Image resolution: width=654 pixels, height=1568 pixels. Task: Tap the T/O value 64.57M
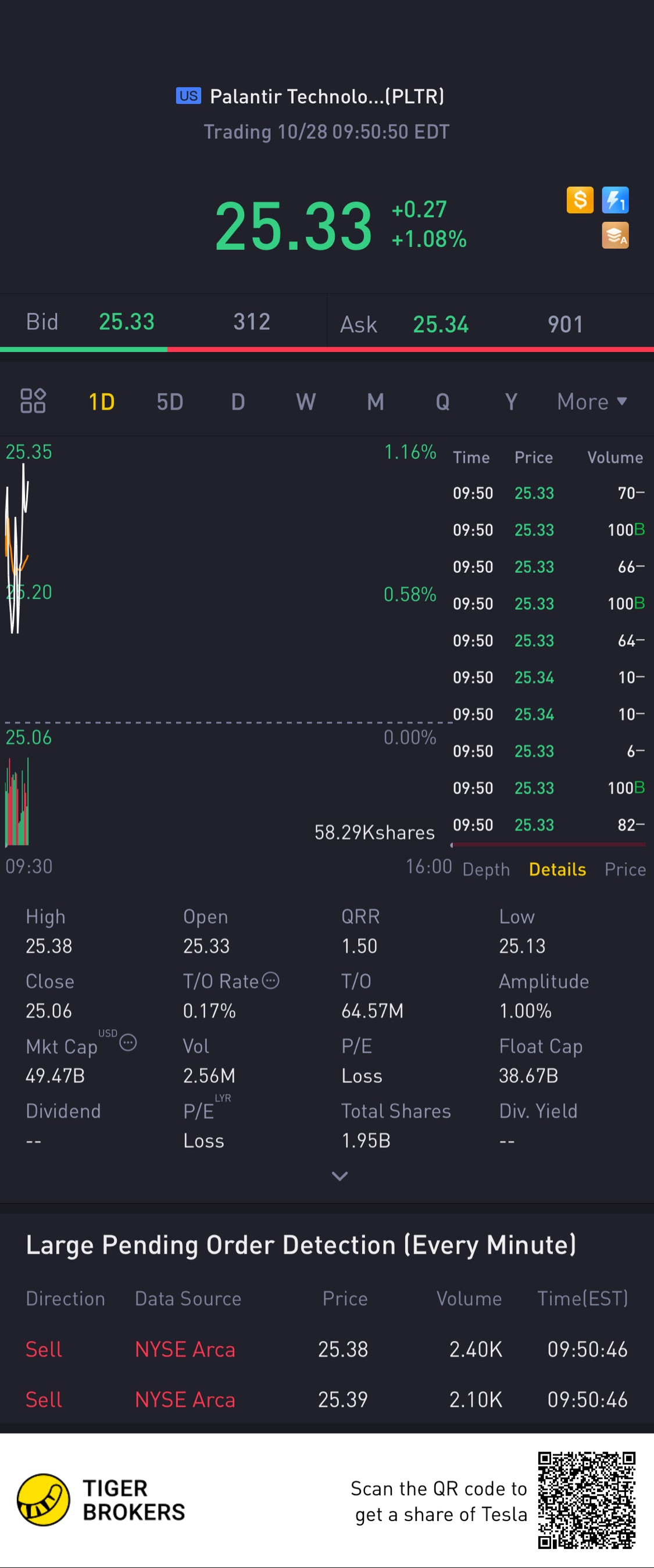[372, 1011]
